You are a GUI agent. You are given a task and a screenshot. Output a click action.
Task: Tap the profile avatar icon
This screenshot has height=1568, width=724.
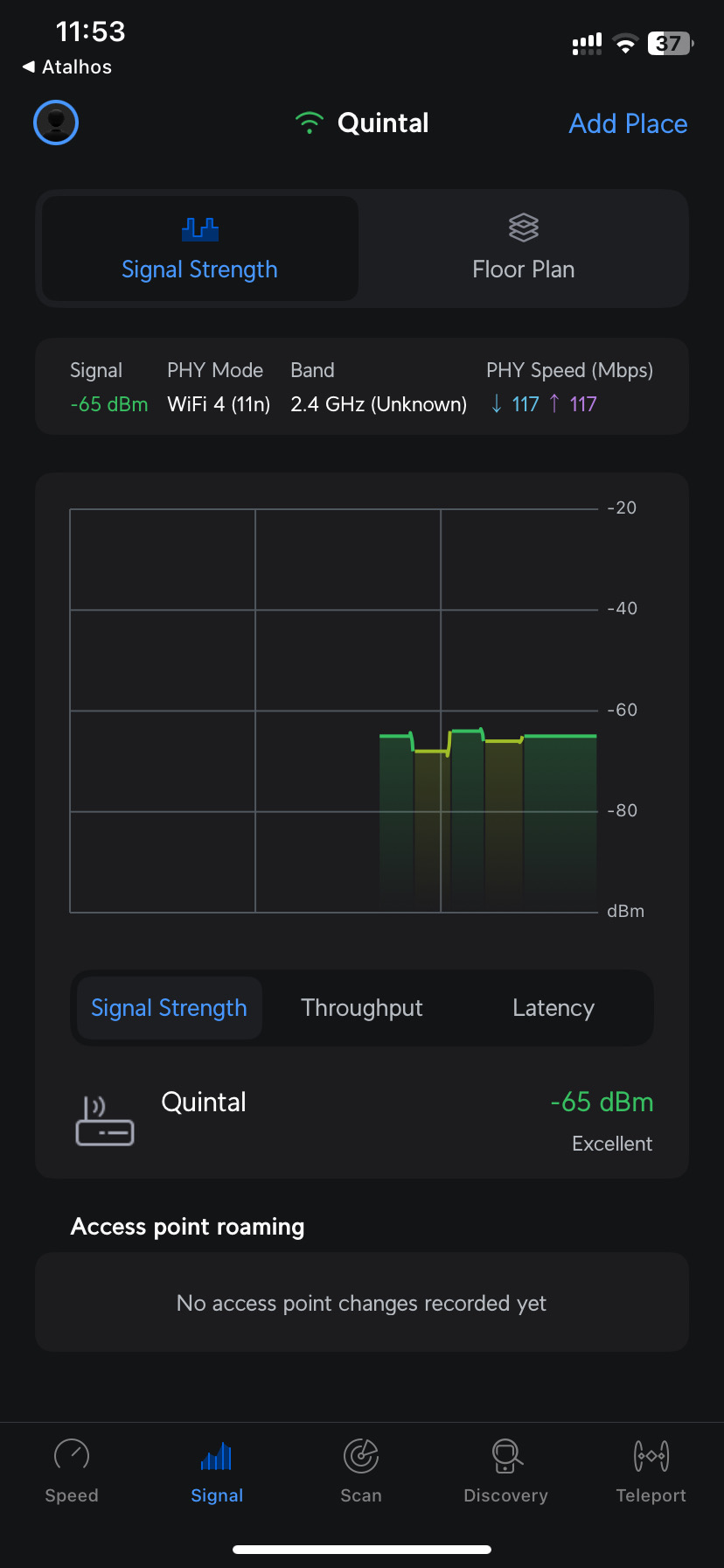coord(56,122)
